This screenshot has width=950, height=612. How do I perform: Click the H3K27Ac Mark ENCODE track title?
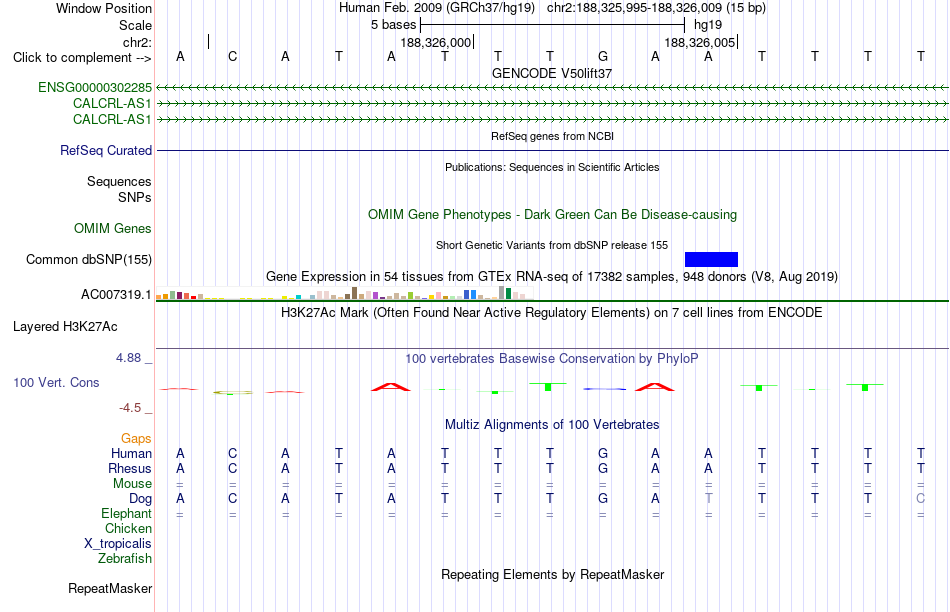click(552, 313)
